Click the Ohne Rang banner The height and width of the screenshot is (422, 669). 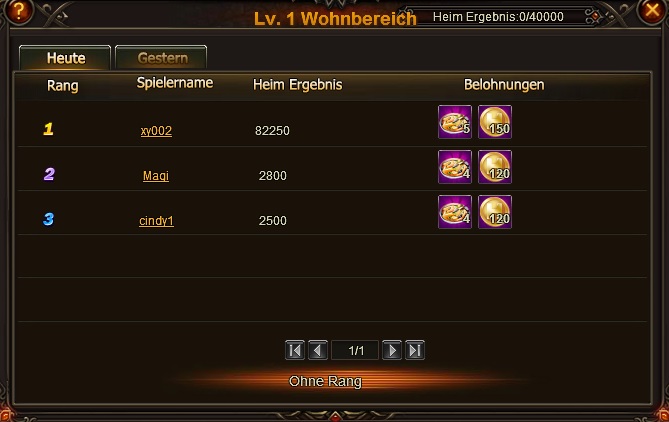click(x=325, y=381)
